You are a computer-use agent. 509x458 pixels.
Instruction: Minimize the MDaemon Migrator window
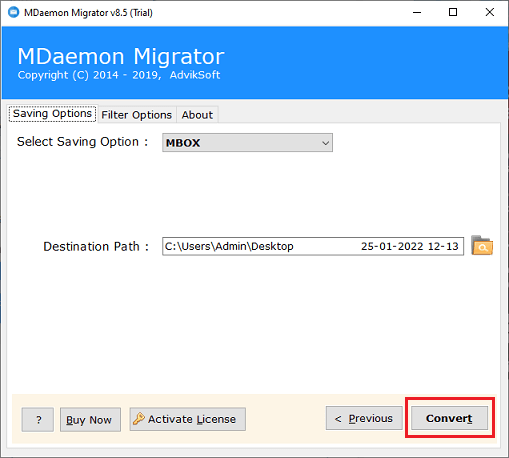point(417,13)
